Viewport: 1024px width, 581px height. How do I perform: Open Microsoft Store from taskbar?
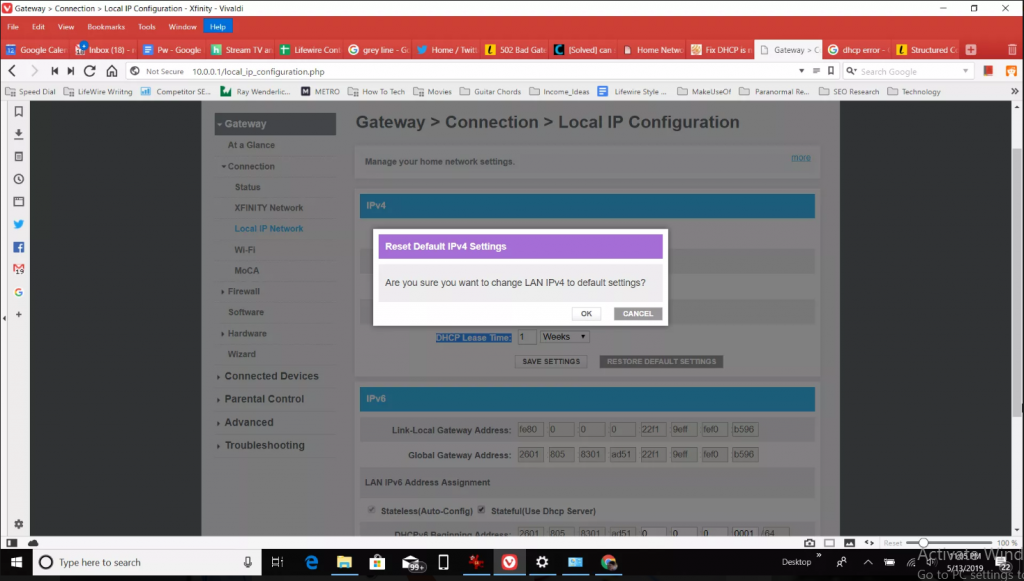377,562
